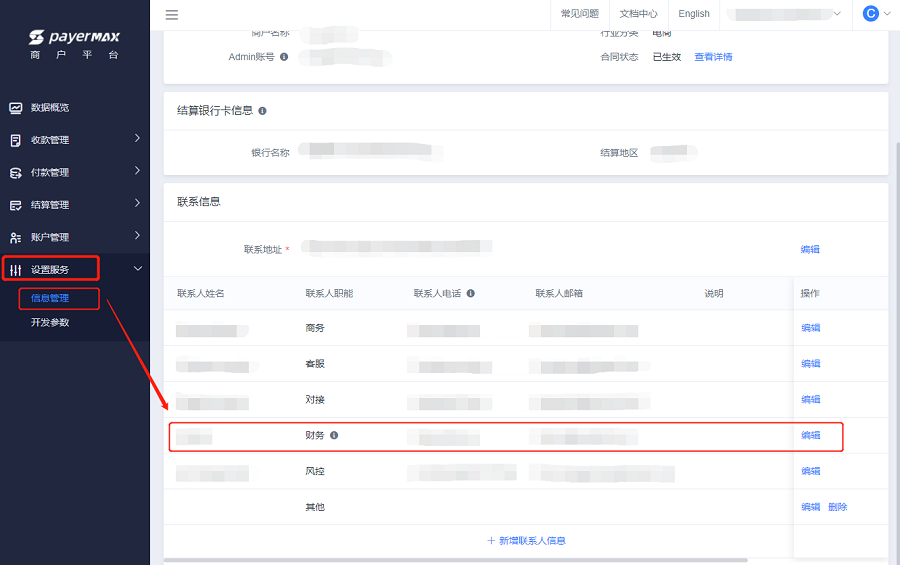Click the 商务 role cell
This screenshot has height=565, width=900.
tap(315, 328)
